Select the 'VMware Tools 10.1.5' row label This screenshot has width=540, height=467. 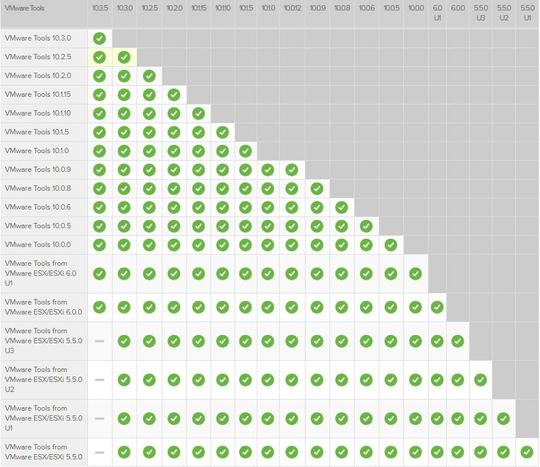[37, 132]
